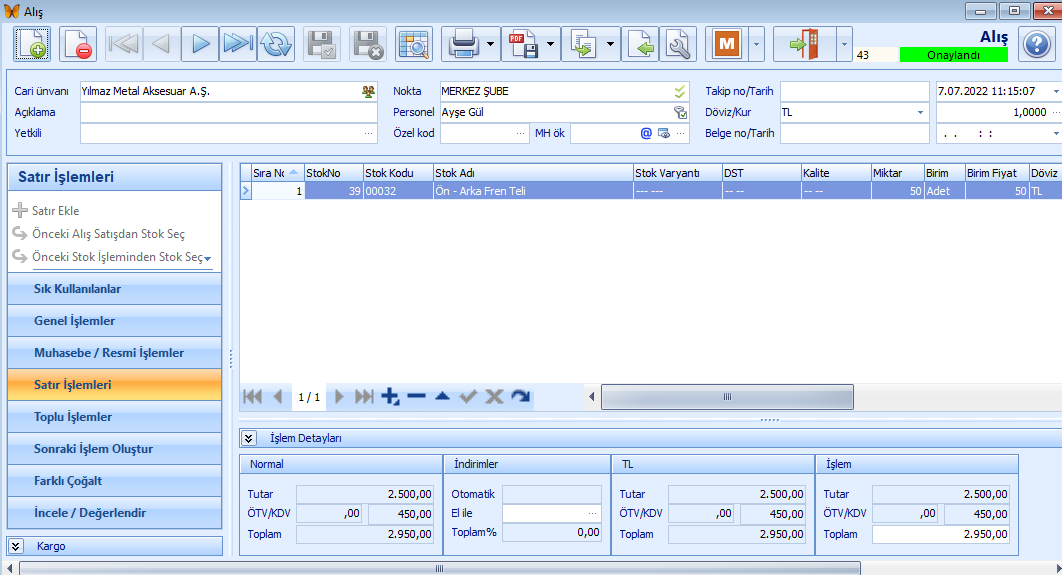The width and height of the screenshot is (1062, 575).
Task: Click the blue up triangle in grid navigator
Action: click(x=442, y=396)
